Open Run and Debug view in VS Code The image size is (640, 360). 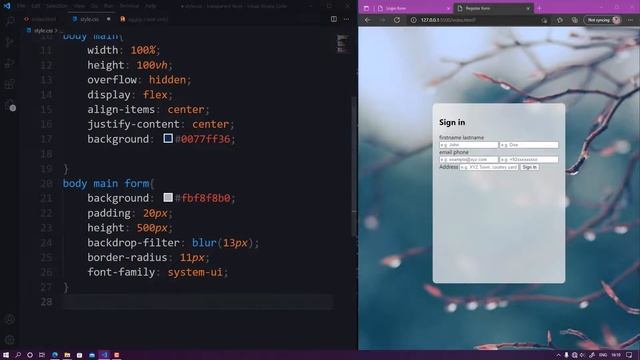[10, 63]
